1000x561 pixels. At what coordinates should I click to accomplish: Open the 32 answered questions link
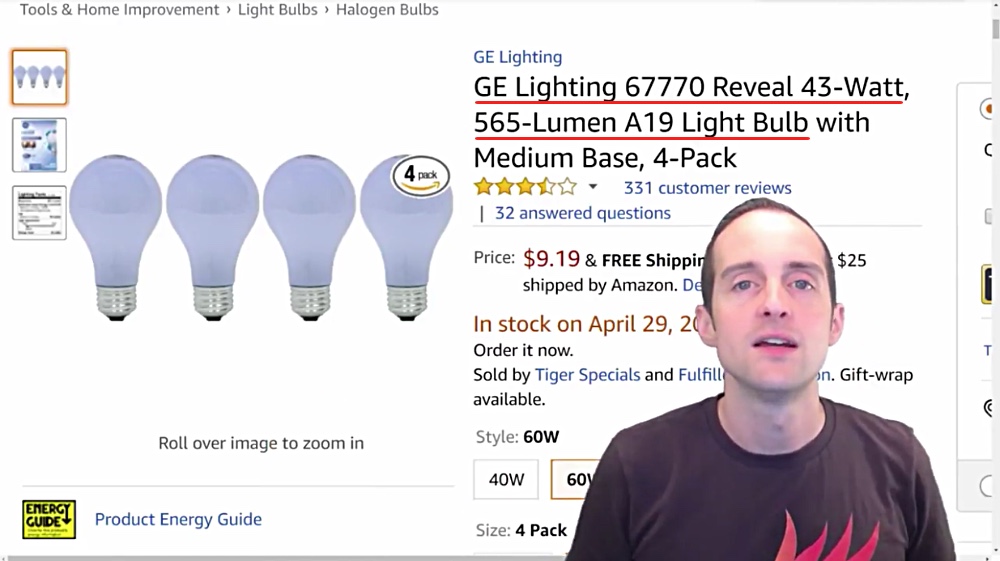point(583,213)
